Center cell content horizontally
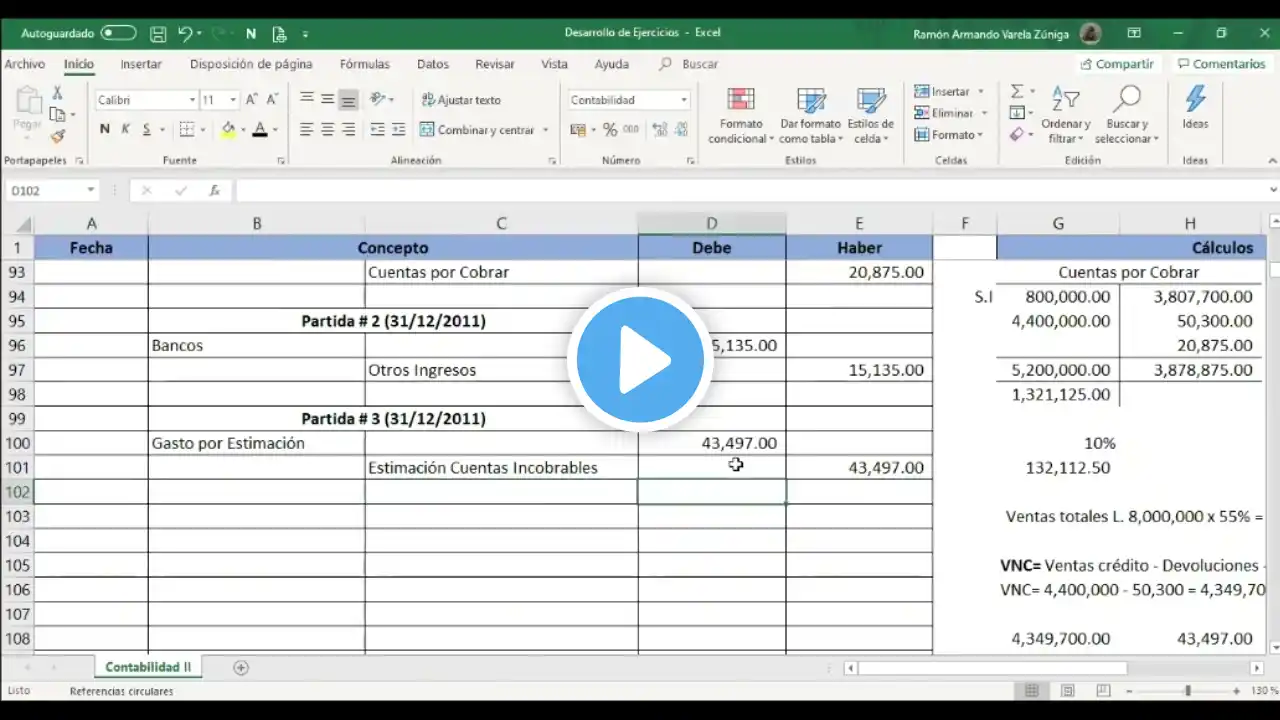This screenshot has height=720, width=1280. click(328, 130)
